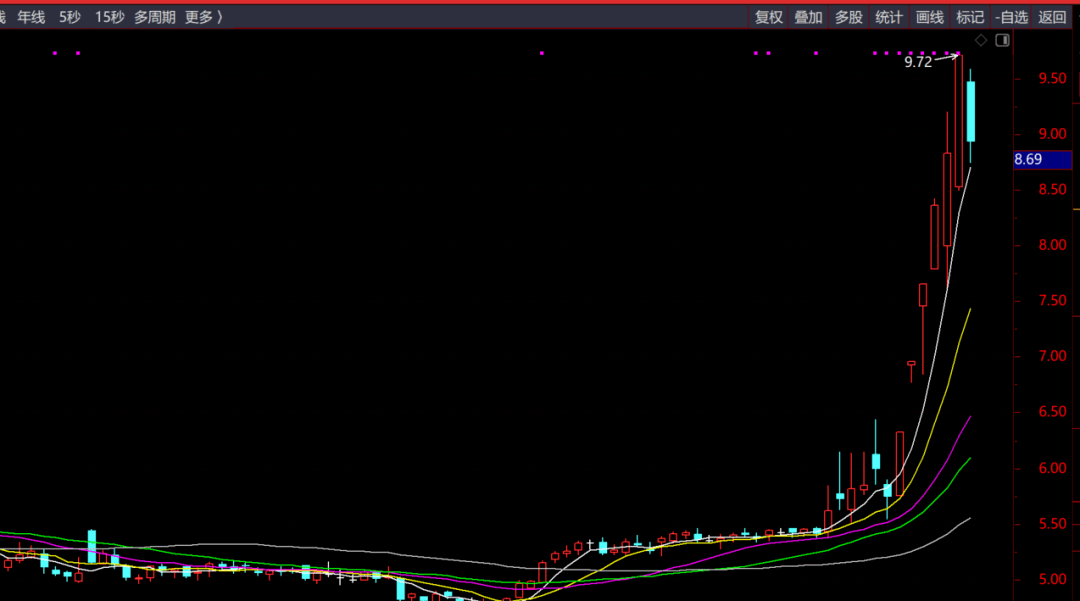Toggle the side panel layout icon

1002,41
